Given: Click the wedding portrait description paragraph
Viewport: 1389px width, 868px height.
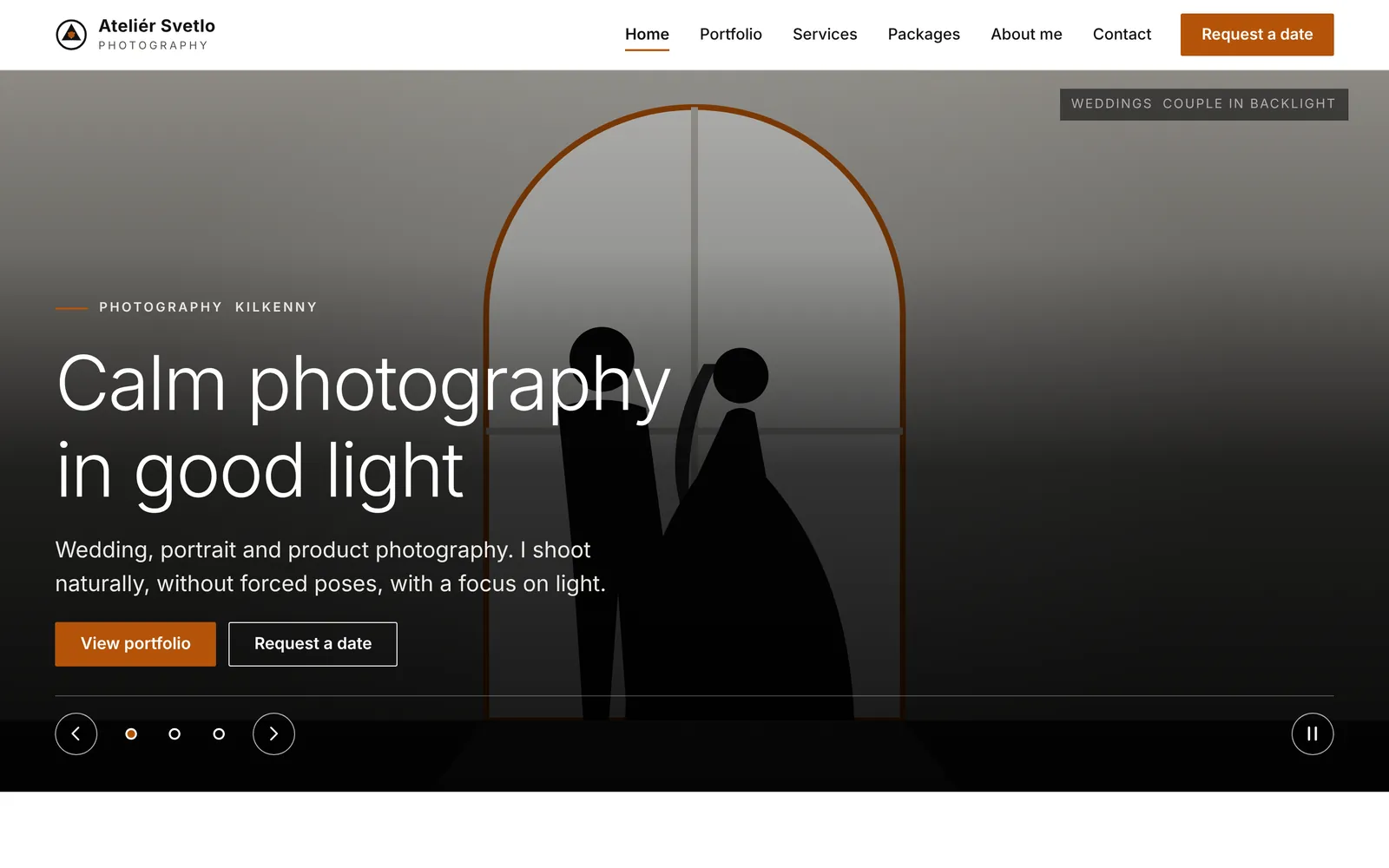Looking at the screenshot, I should (330, 567).
